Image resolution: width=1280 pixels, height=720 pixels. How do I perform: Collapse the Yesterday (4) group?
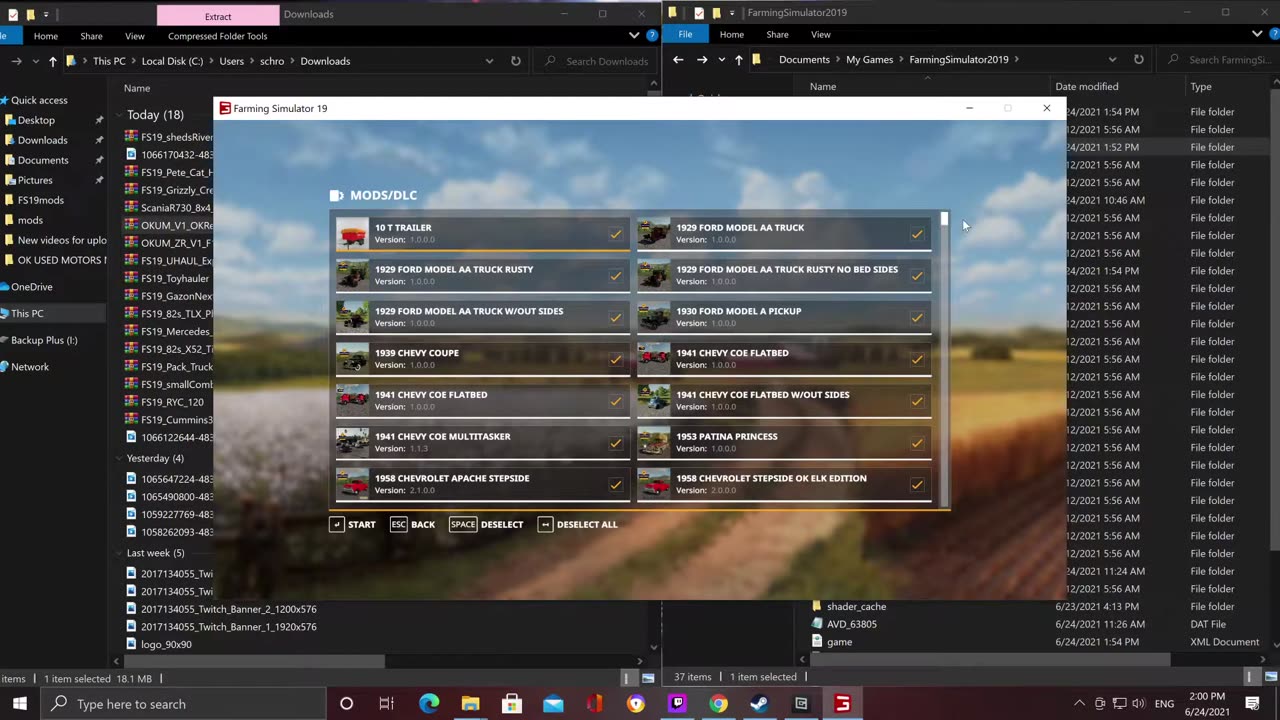(118, 458)
